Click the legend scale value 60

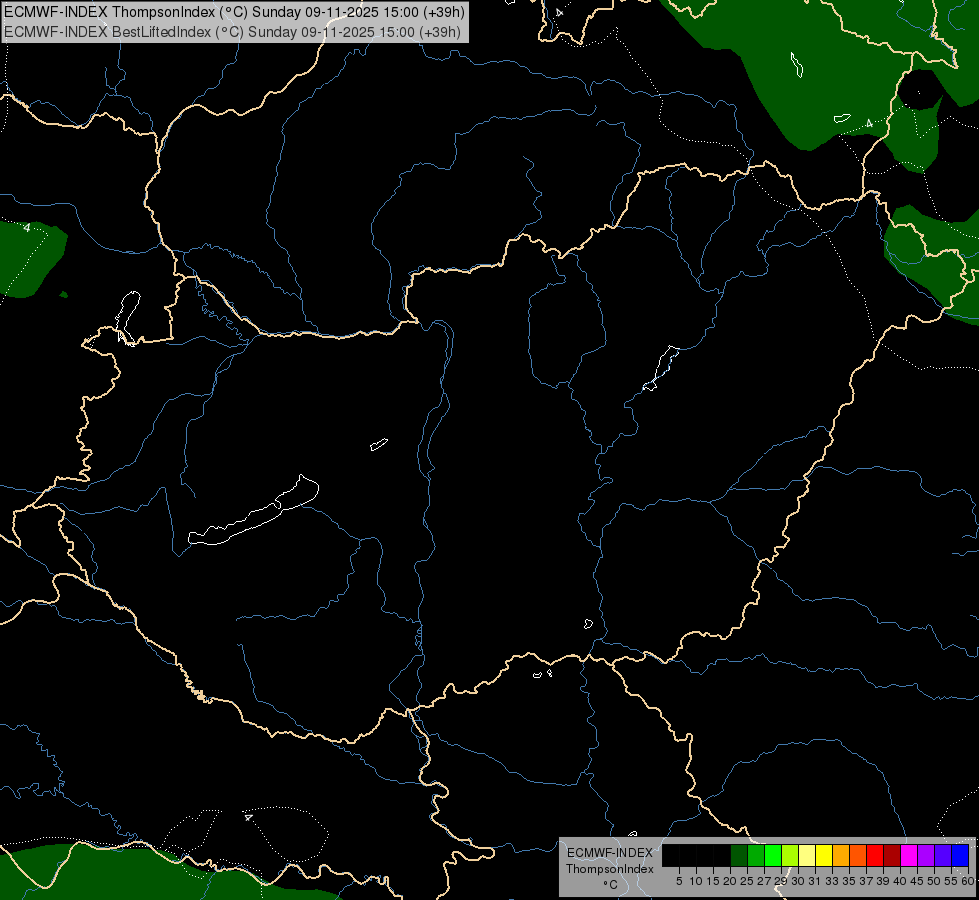(x=968, y=881)
